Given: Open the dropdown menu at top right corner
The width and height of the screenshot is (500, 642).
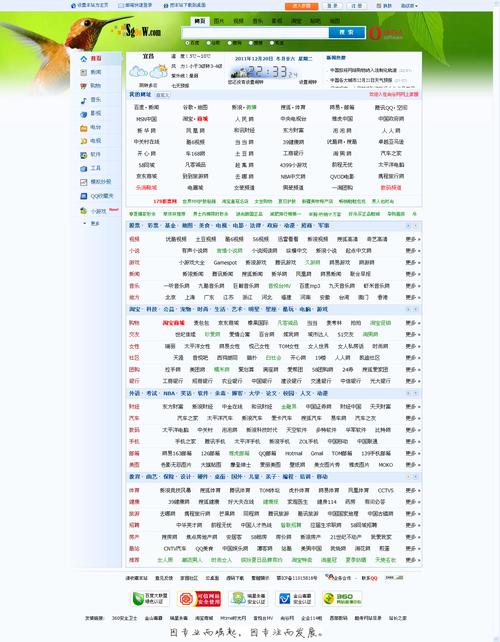Looking at the screenshot, I should click(409, 6).
